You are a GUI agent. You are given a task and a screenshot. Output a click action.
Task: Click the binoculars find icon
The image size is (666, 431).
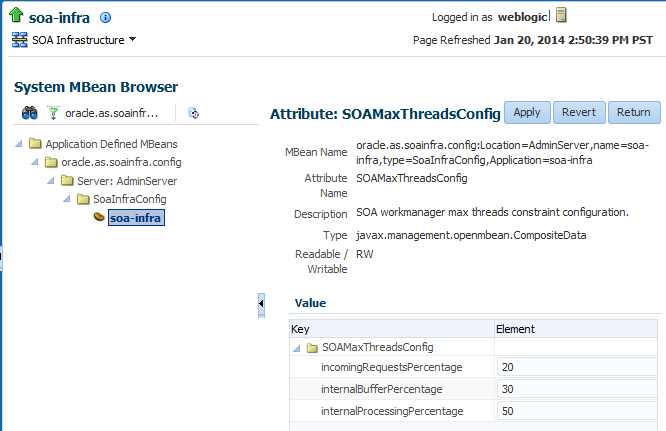pyautogui.click(x=30, y=113)
